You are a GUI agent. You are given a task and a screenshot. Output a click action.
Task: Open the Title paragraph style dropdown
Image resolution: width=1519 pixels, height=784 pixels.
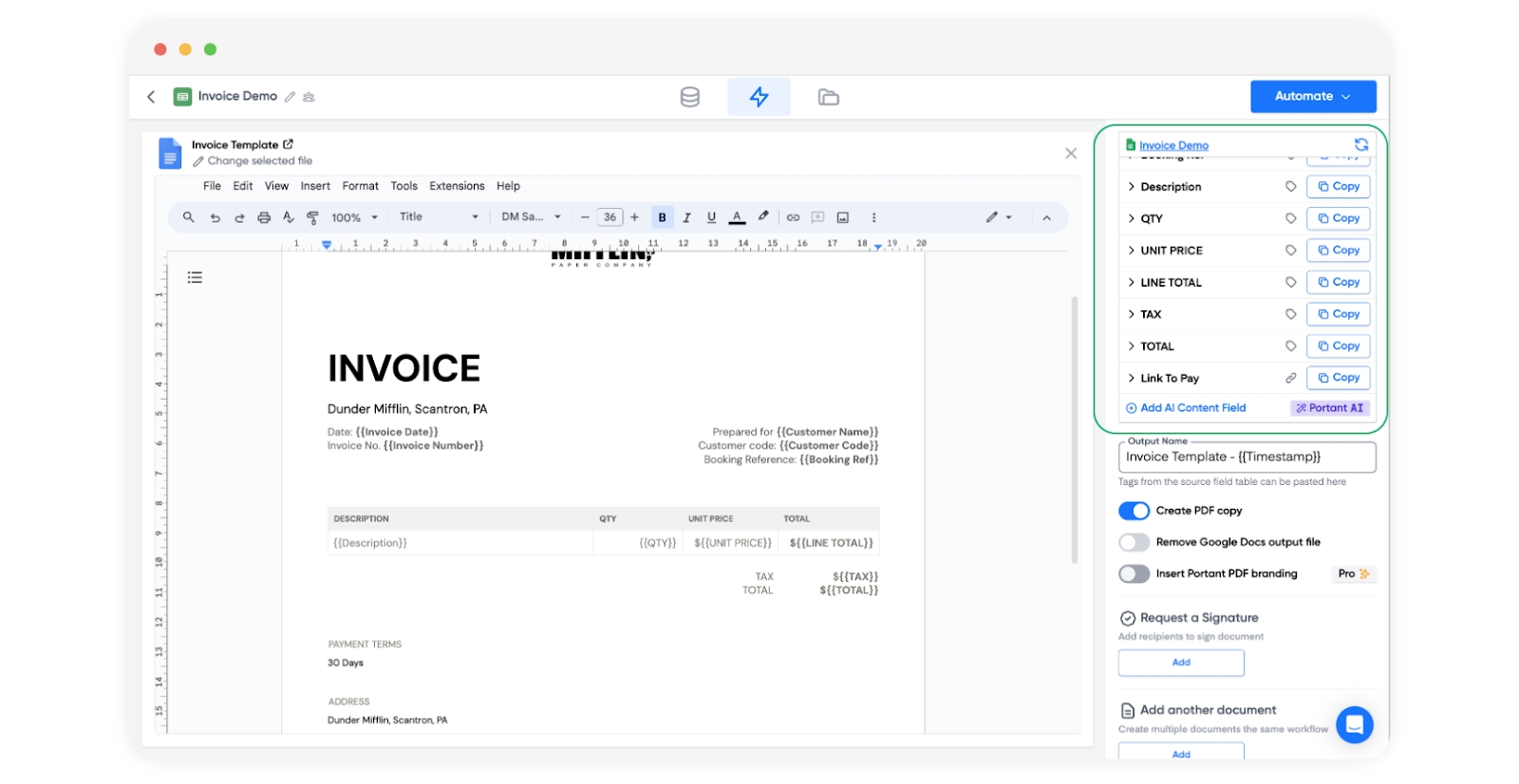pyautogui.click(x=439, y=217)
